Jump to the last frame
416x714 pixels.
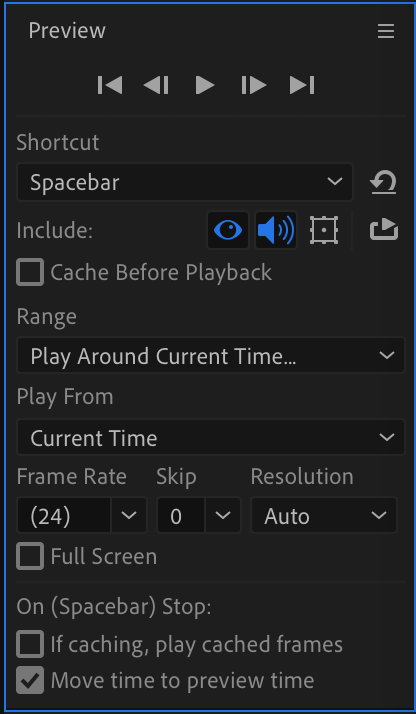(x=302, y=85)
